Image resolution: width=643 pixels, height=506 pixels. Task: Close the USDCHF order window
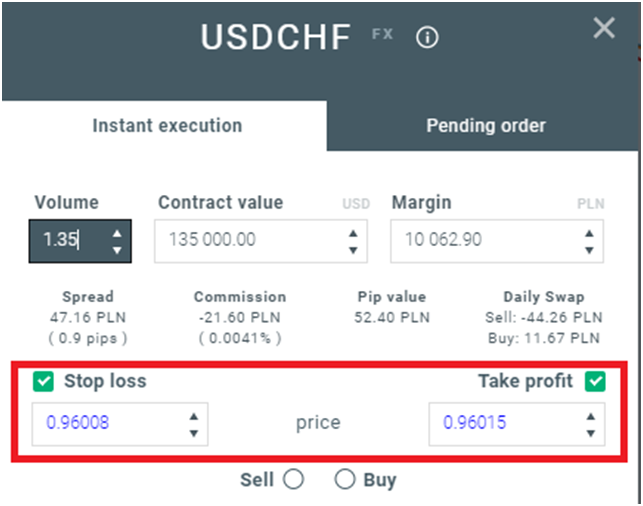604,28
